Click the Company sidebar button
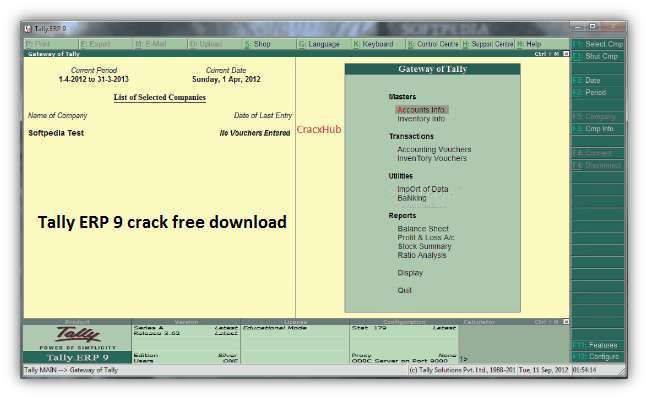 pos(598,117)
